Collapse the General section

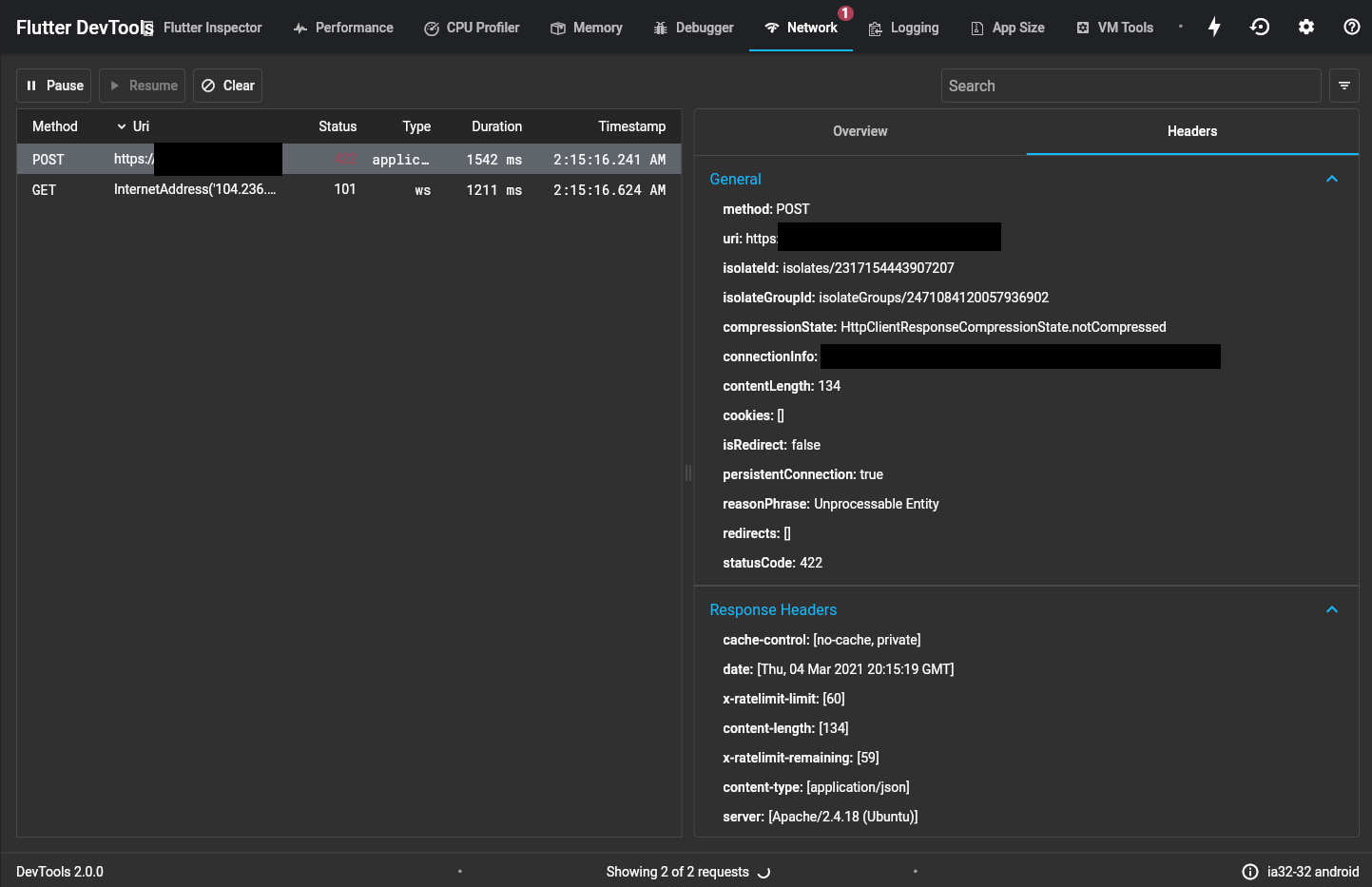1332,178
